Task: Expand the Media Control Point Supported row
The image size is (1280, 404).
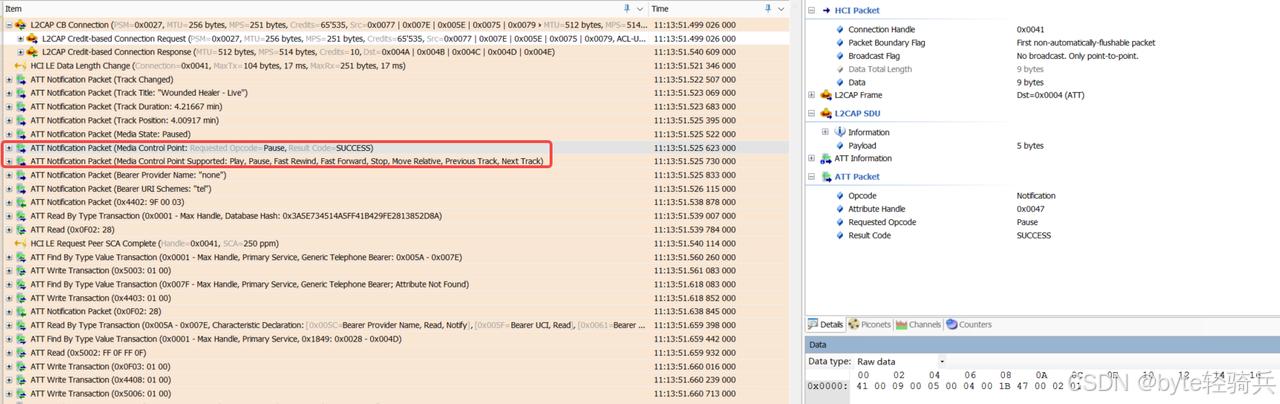Action: (x=9, y=161)
